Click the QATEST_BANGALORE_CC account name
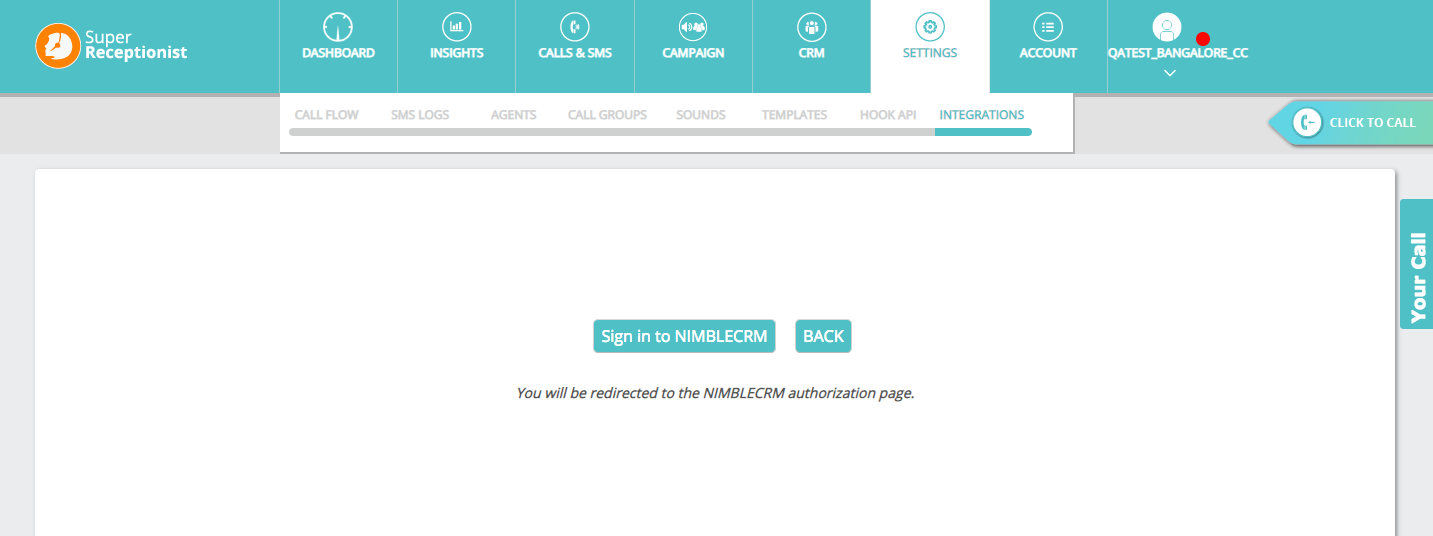 (1178, 53)
